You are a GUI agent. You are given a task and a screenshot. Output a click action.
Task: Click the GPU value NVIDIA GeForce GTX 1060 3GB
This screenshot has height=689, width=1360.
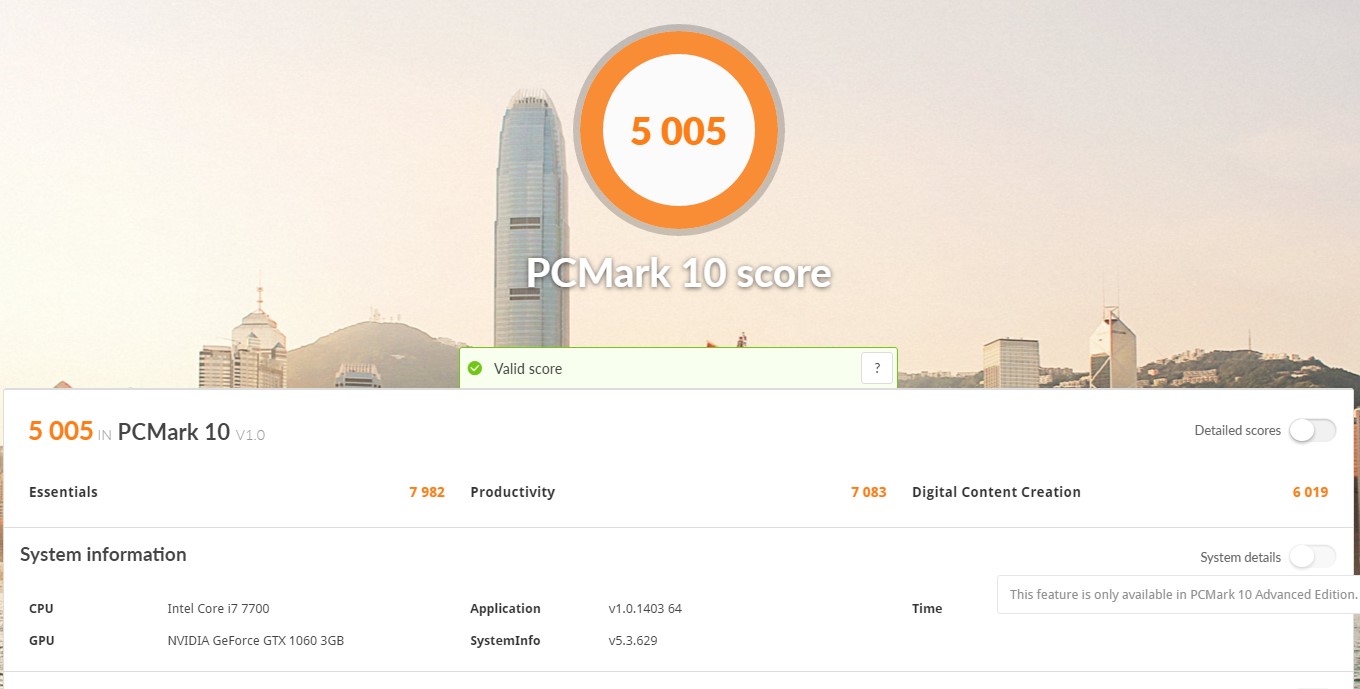coord(256,641)
